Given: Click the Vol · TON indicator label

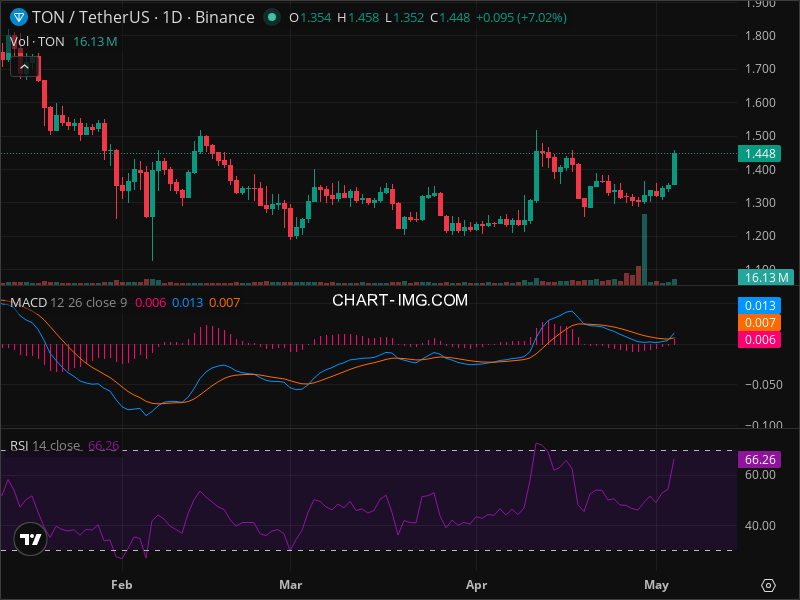Looking at the screenshot, I should 37,42.
